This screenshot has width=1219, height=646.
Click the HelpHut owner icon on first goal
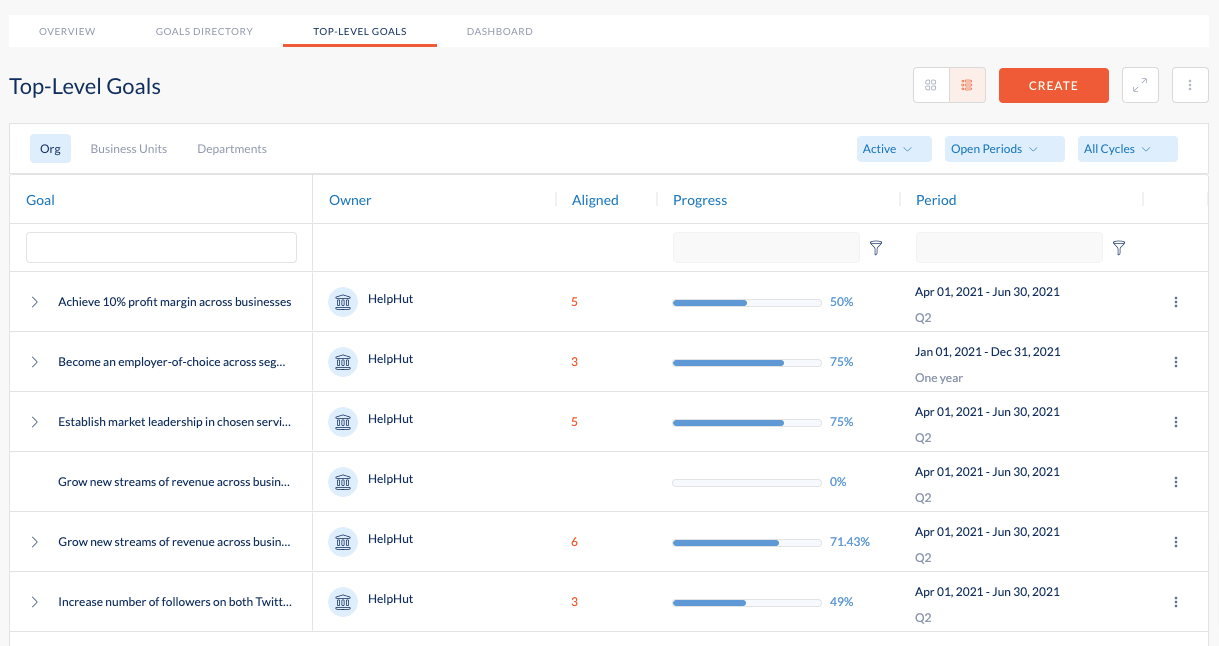[x=343, y=301]
